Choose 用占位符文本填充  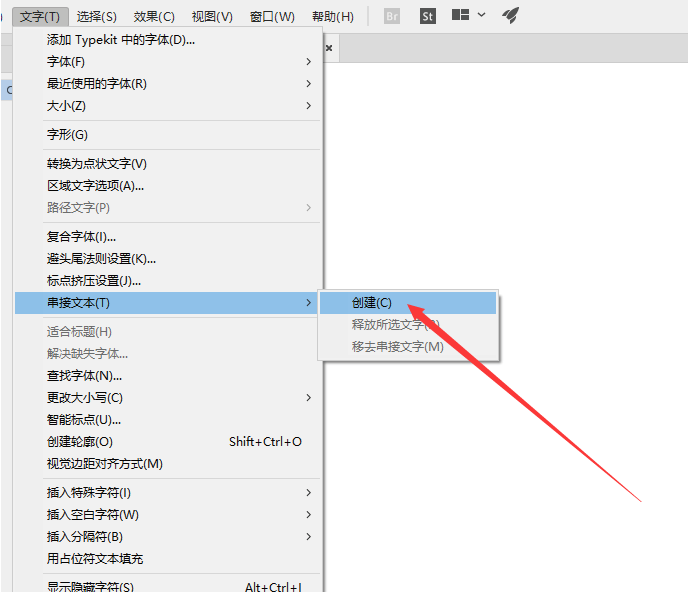tap(168, 558)
